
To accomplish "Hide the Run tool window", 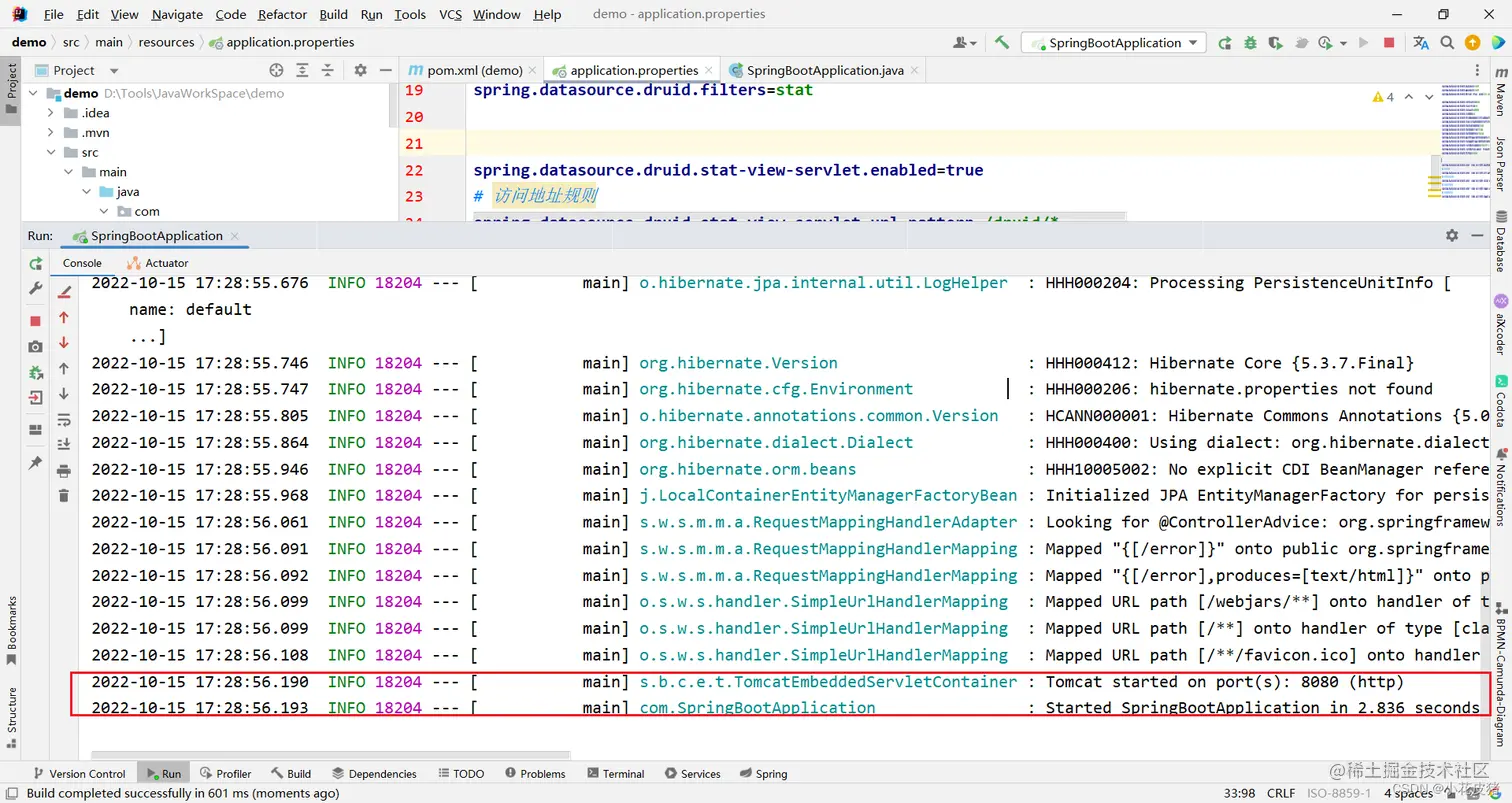I will click(x=1478, y=235).
